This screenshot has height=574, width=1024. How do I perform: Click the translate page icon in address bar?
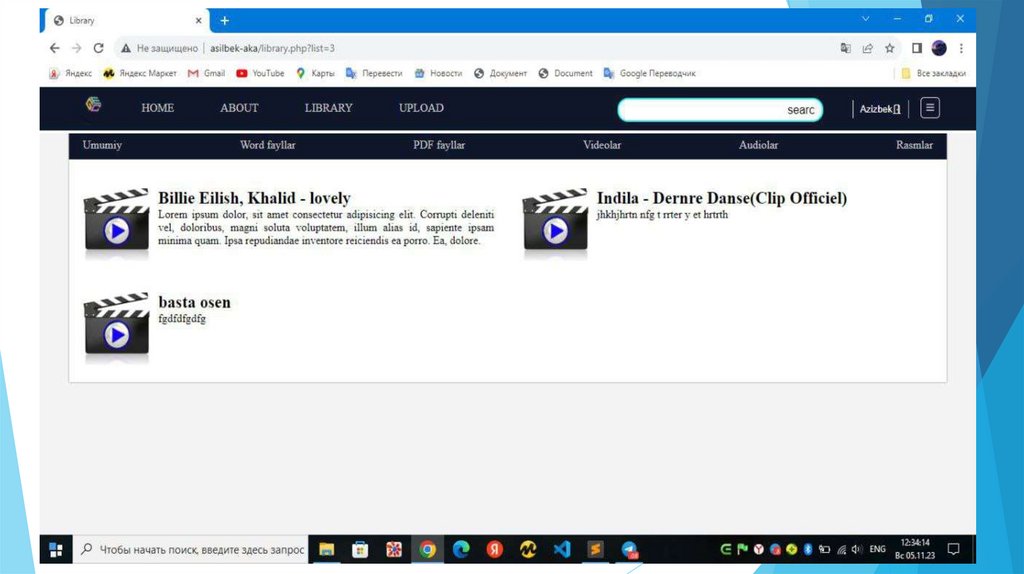coord(846,48)
